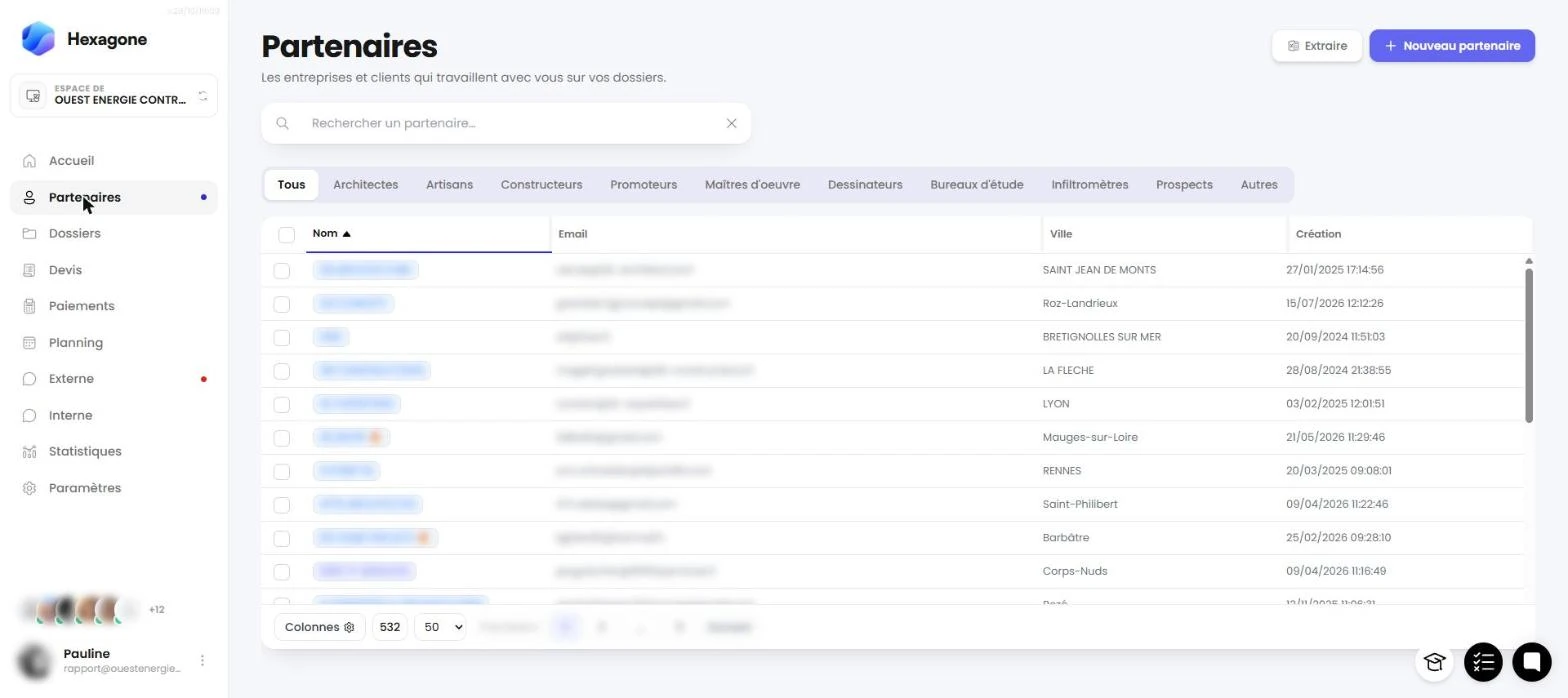Expand the OUEST ENERGIE workspace selector

click(114, 96)
